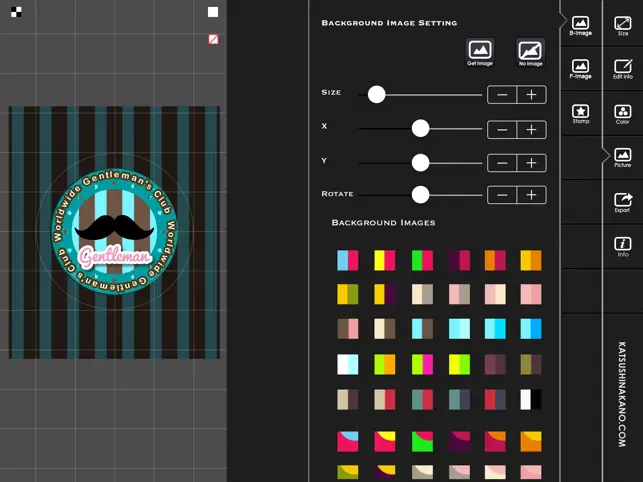Select the lime and orange striped background

tap(385, 364)
